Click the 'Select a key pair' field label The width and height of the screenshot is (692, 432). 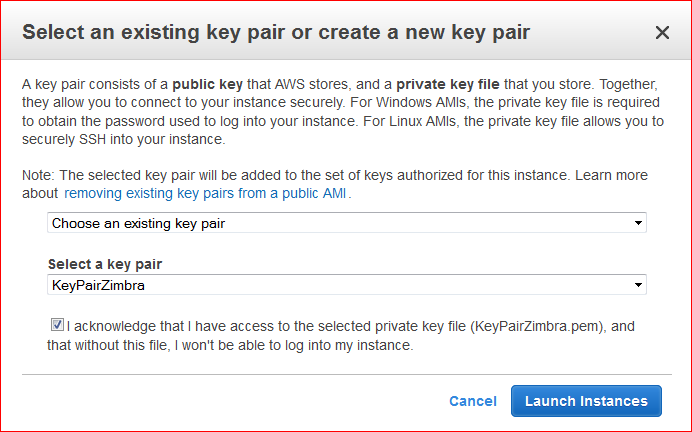click(x=105, y=264)
